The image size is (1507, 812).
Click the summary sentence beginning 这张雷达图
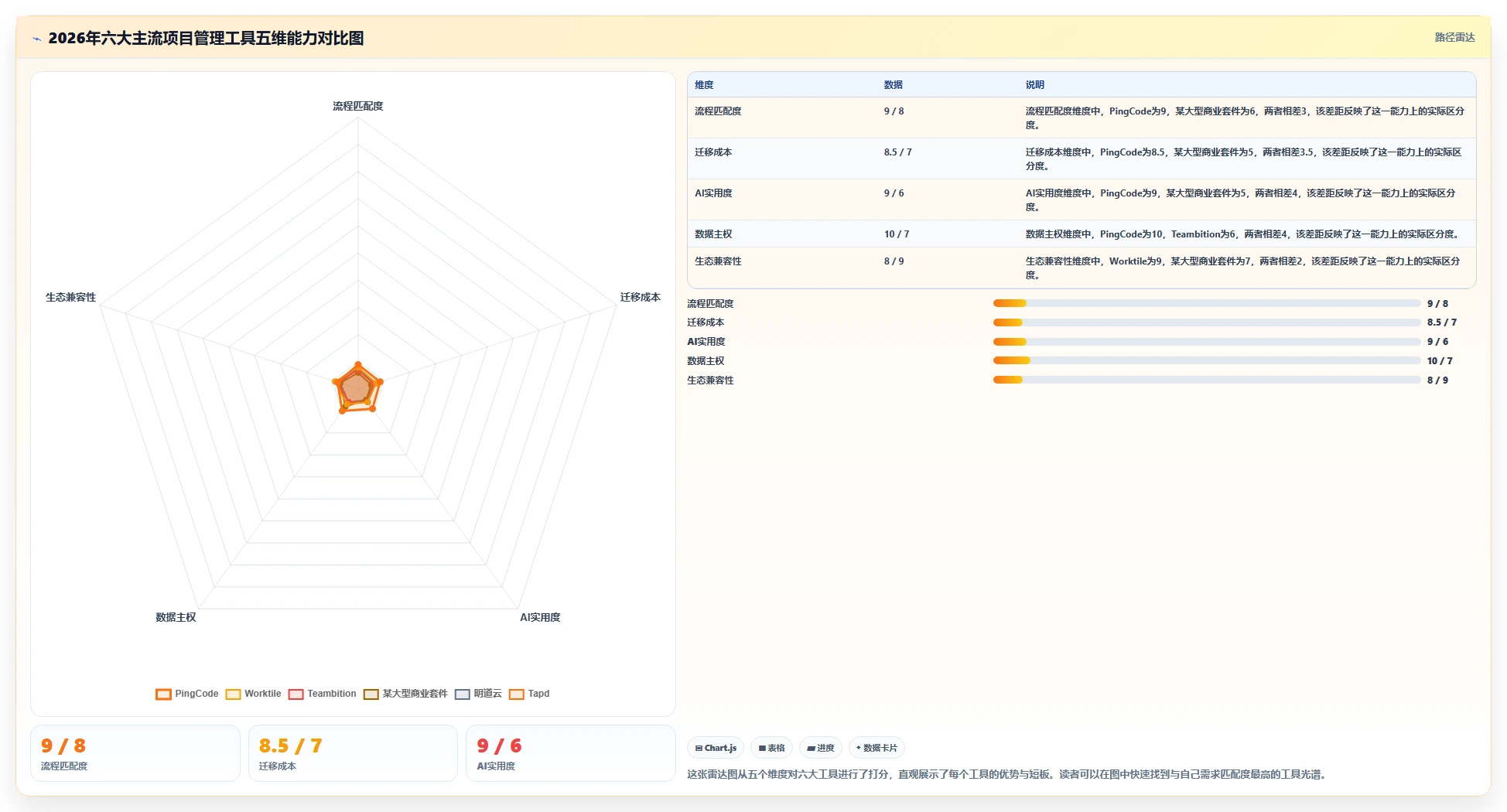tap(1009, 774)
